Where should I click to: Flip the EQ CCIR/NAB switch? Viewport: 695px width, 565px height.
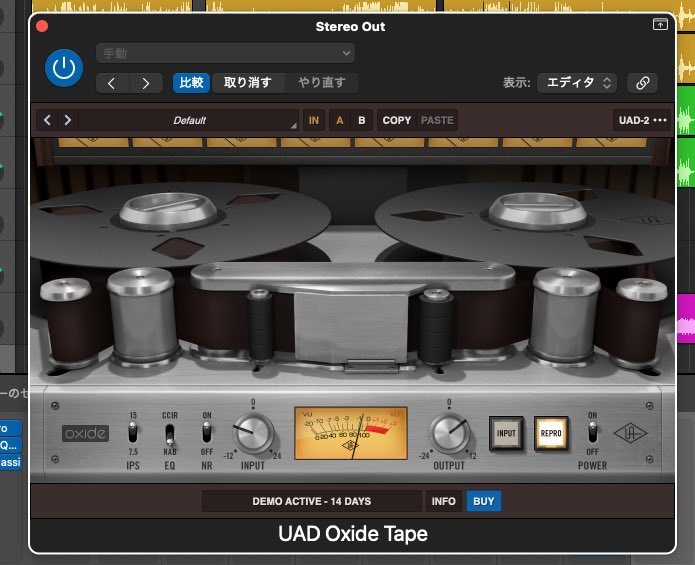tap(169, 434)
